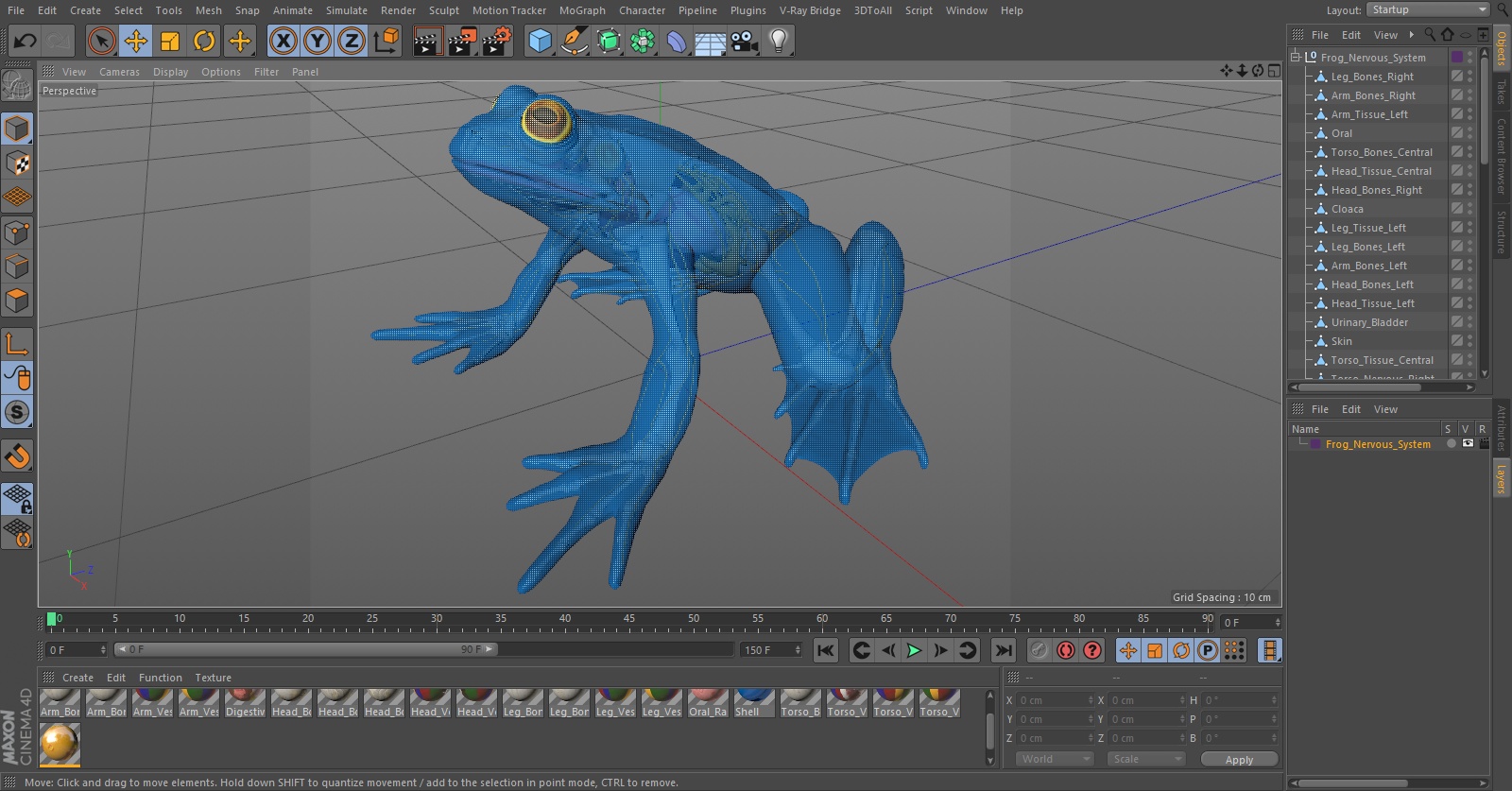Open the V-Ray Bridge menu
This screenshot has height=791, width=1512.
click(810, 10)
